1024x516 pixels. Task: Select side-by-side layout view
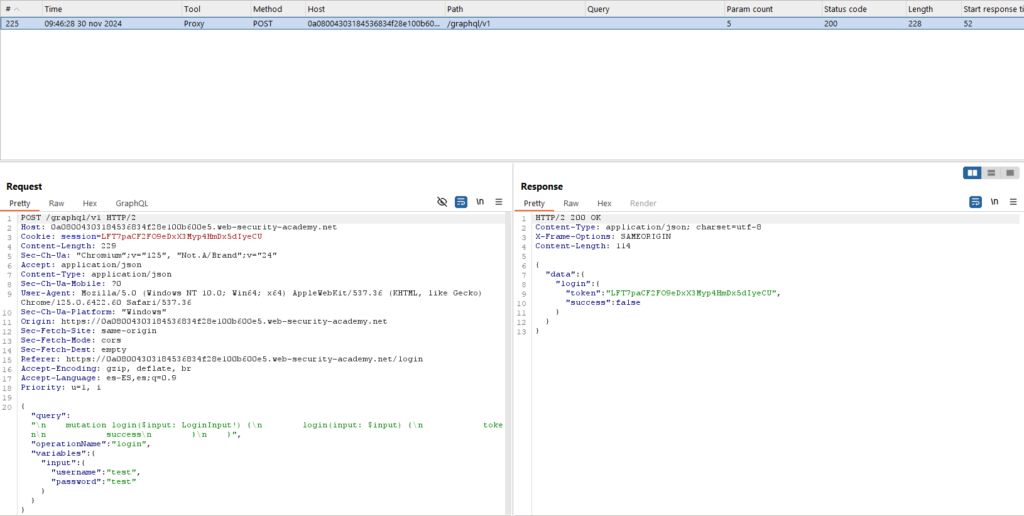click(x=972, y=173)
